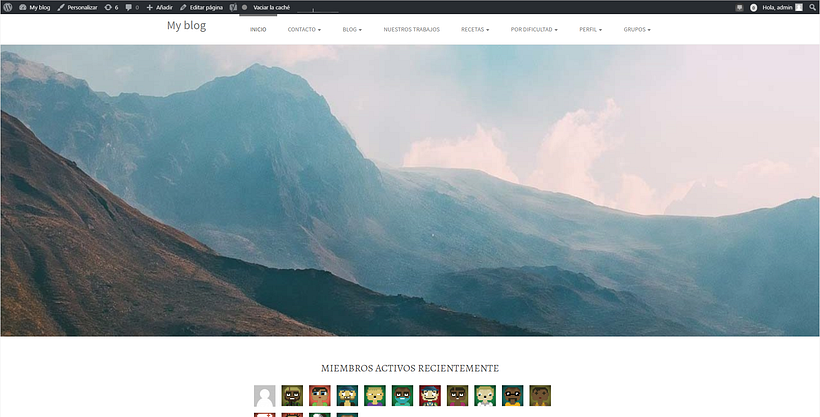Open the plugin icon left of Vaciar la caché
The height and width of the screenshot is (417, 820).
pyautogui.click(x=233, y=7)
